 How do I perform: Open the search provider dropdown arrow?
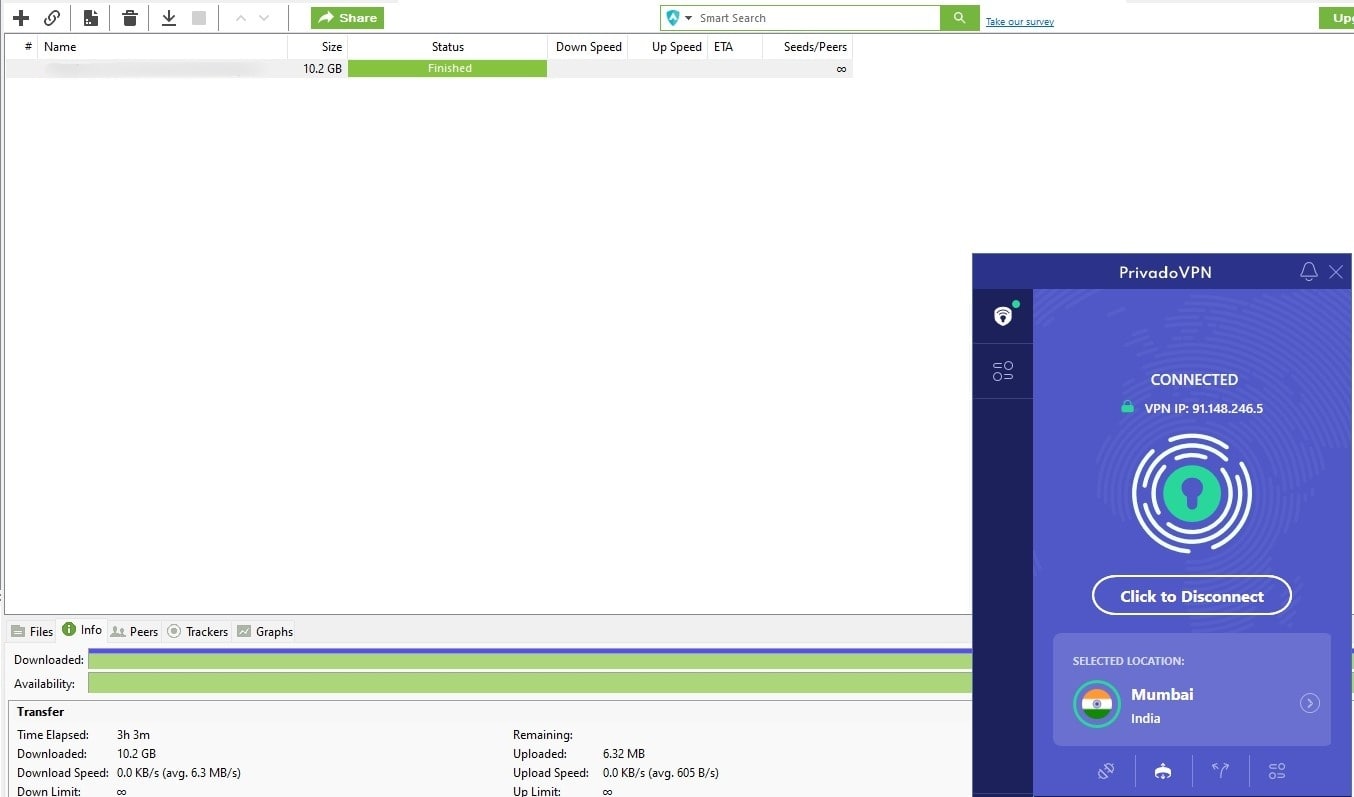point(689,18)
